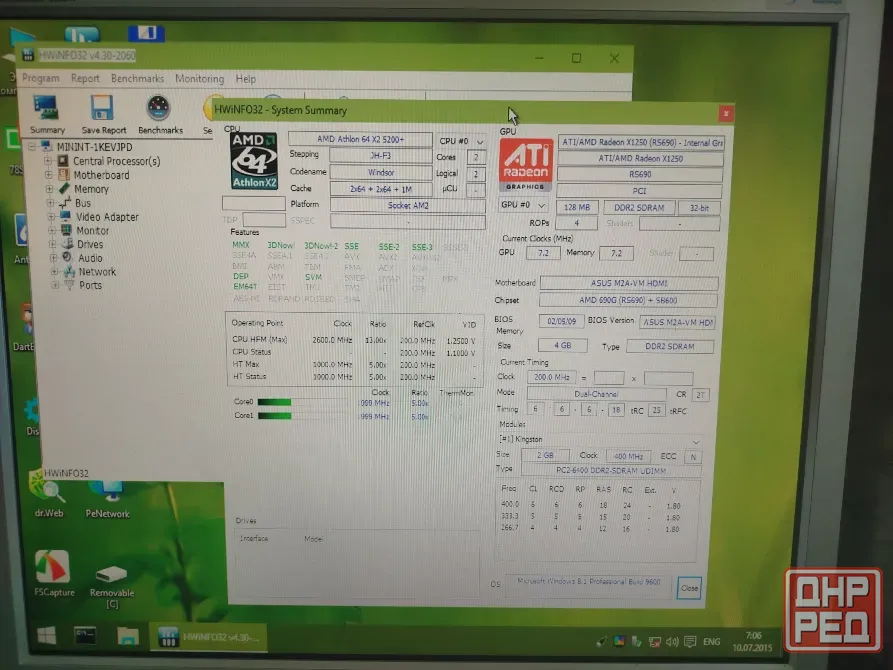Select the Motherboard tree icon
The image size is (893, 670).
click(x=63, y=175)
